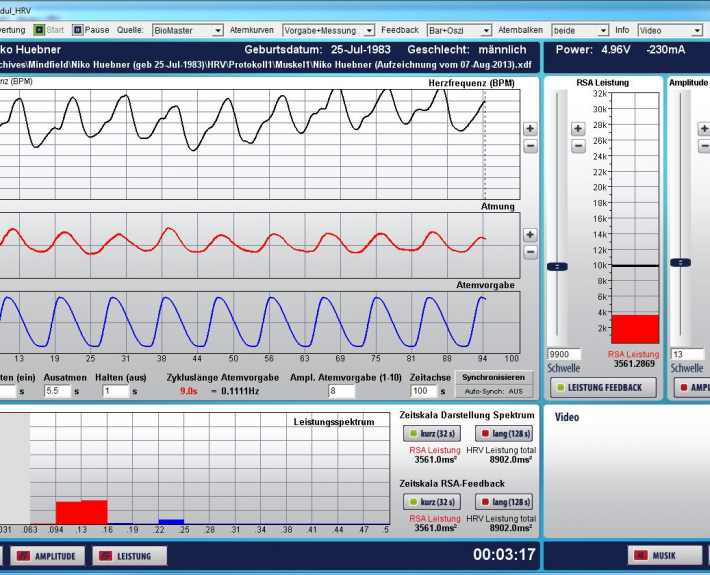Click the Start recording button
The width and height of the screenshot is (710, 575).
pos(49,30)
